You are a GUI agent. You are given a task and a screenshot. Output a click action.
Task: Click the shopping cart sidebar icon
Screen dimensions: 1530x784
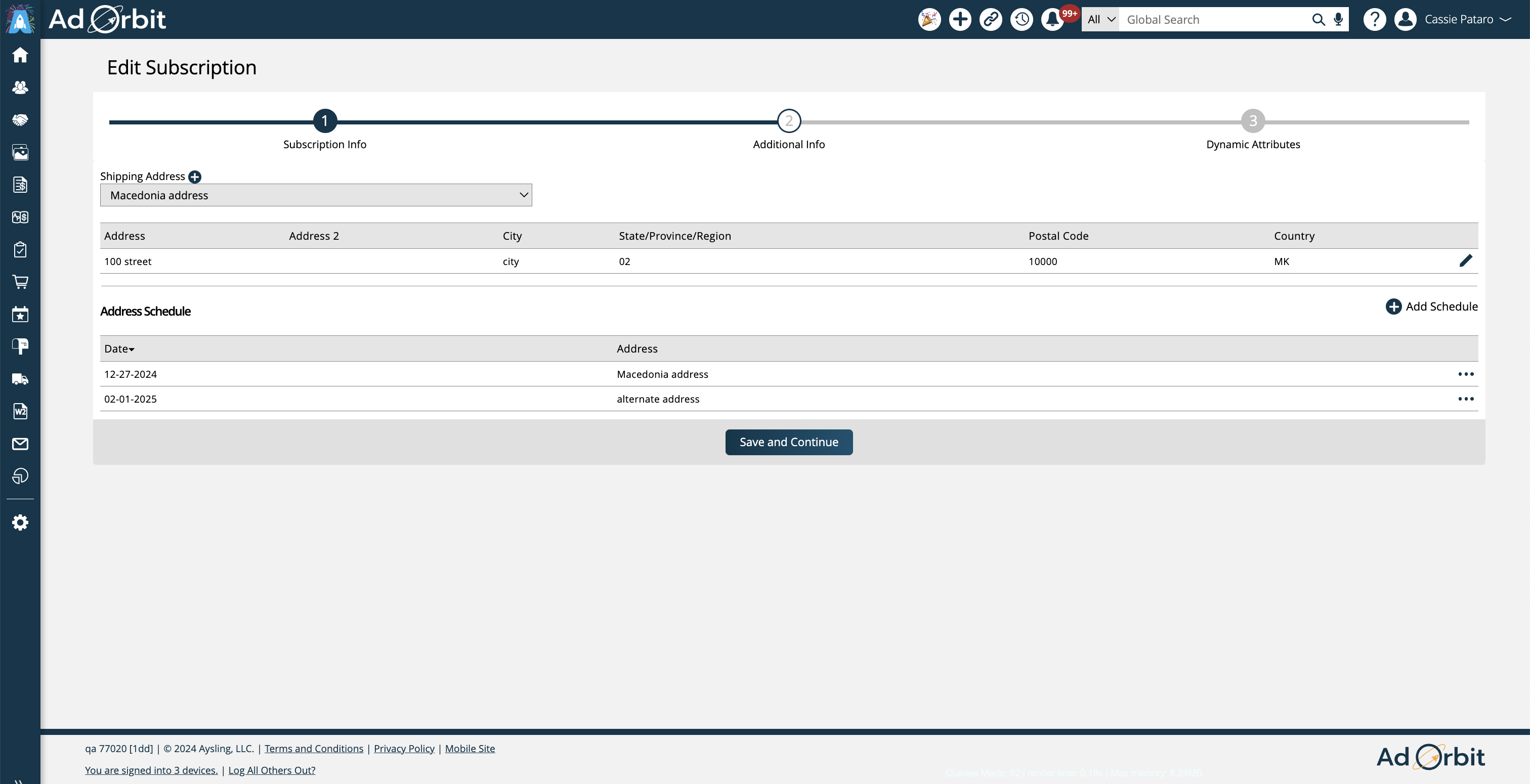20,282
